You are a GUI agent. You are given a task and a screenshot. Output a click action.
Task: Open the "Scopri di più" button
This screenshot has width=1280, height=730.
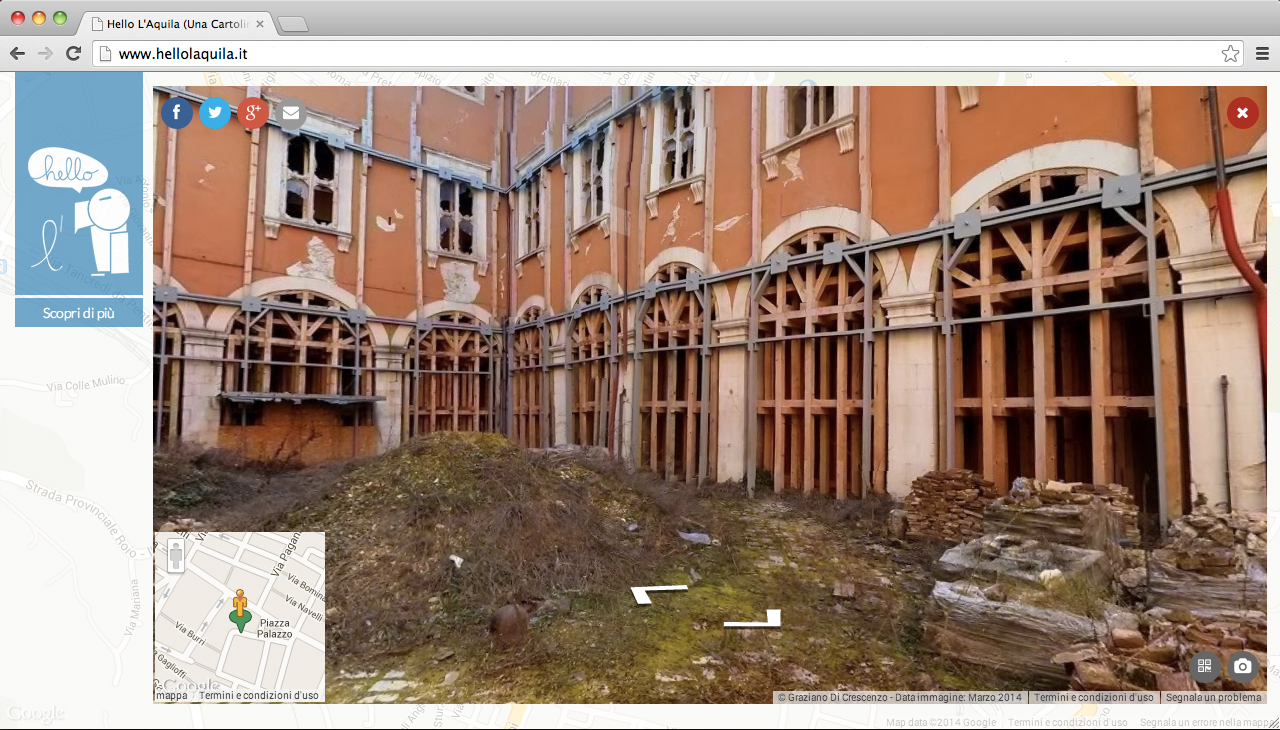[79, 313]
